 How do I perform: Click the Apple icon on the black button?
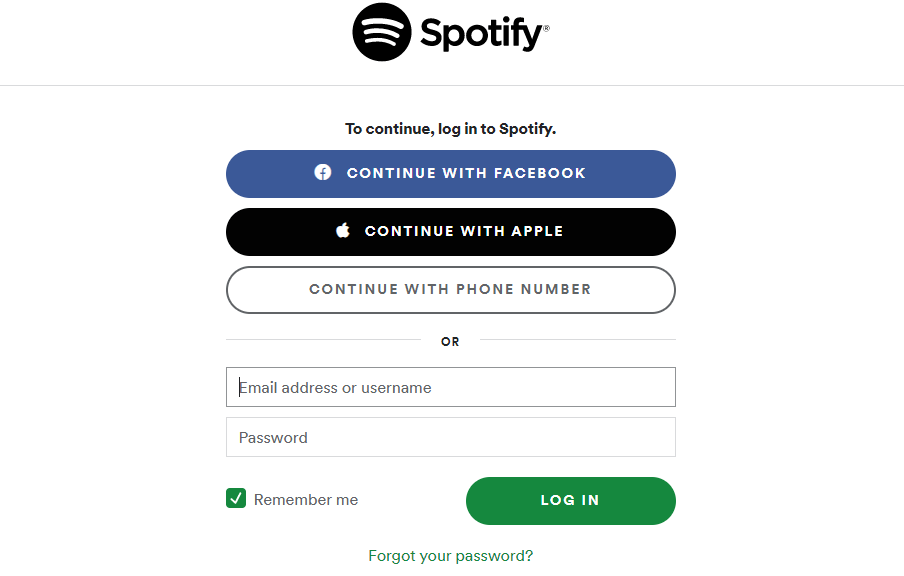point(343,231)
